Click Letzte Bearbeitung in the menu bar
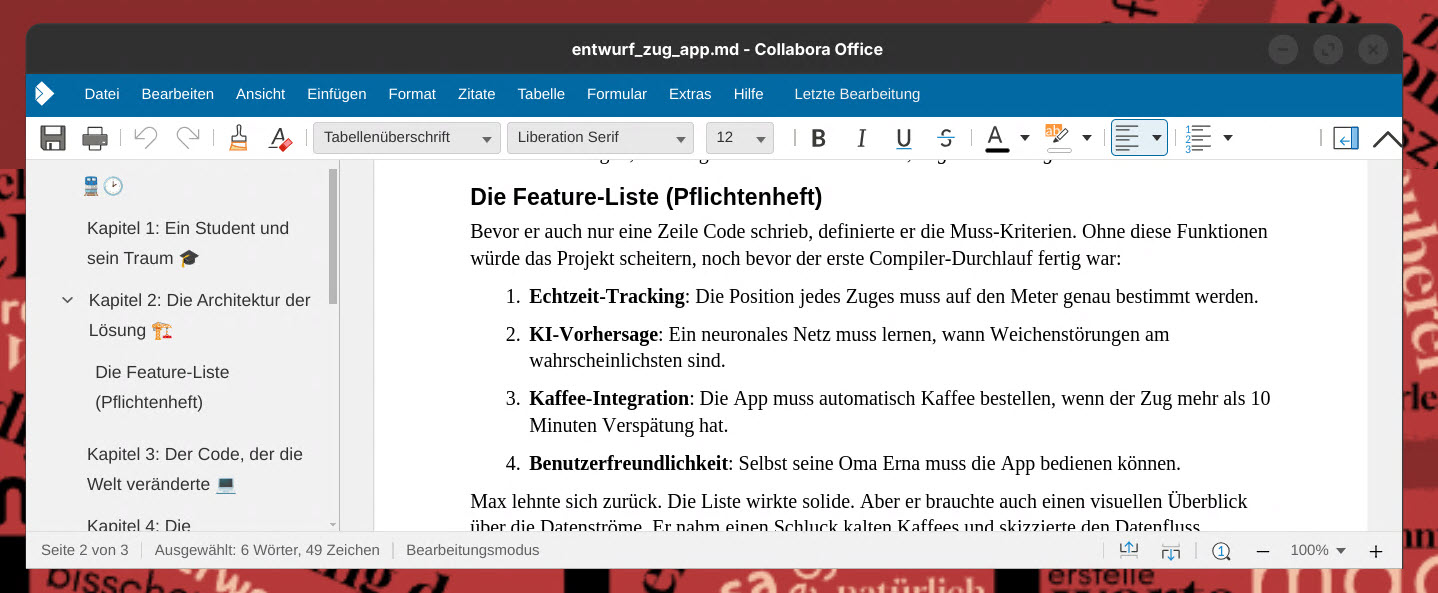This screenshot has width=1438, height=593. (856, 94)
